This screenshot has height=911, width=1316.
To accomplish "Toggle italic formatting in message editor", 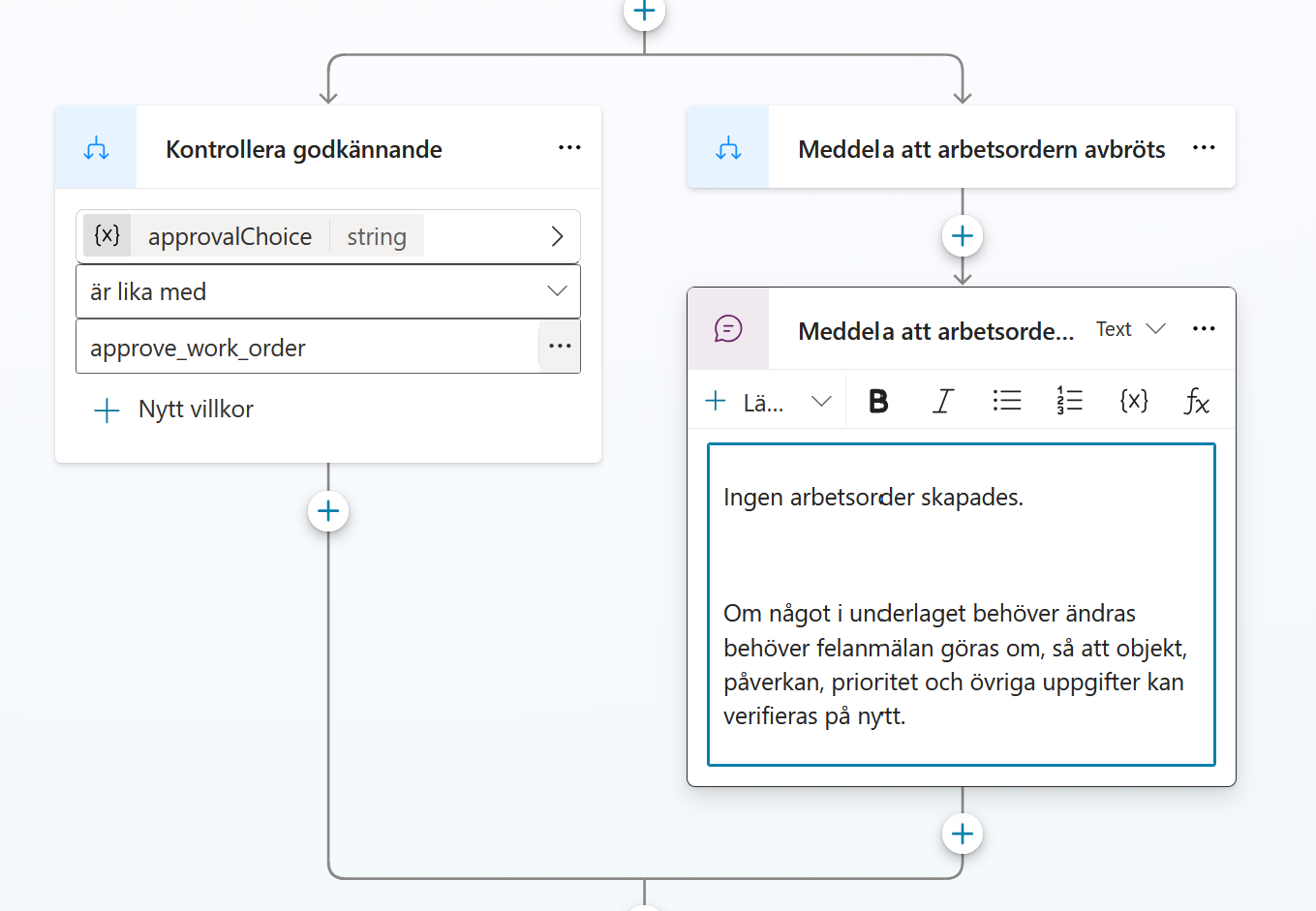I will tap(942, 401).
